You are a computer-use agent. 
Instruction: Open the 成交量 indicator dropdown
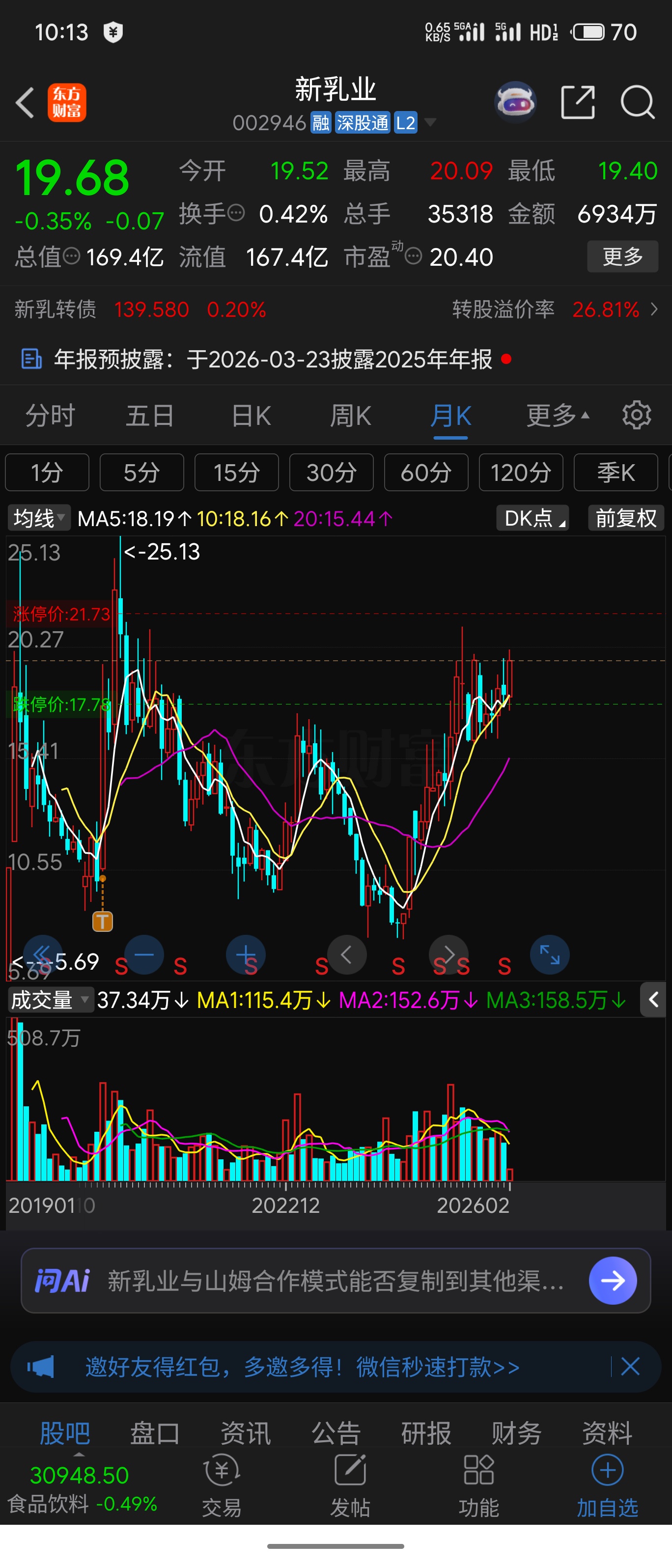51,1000
